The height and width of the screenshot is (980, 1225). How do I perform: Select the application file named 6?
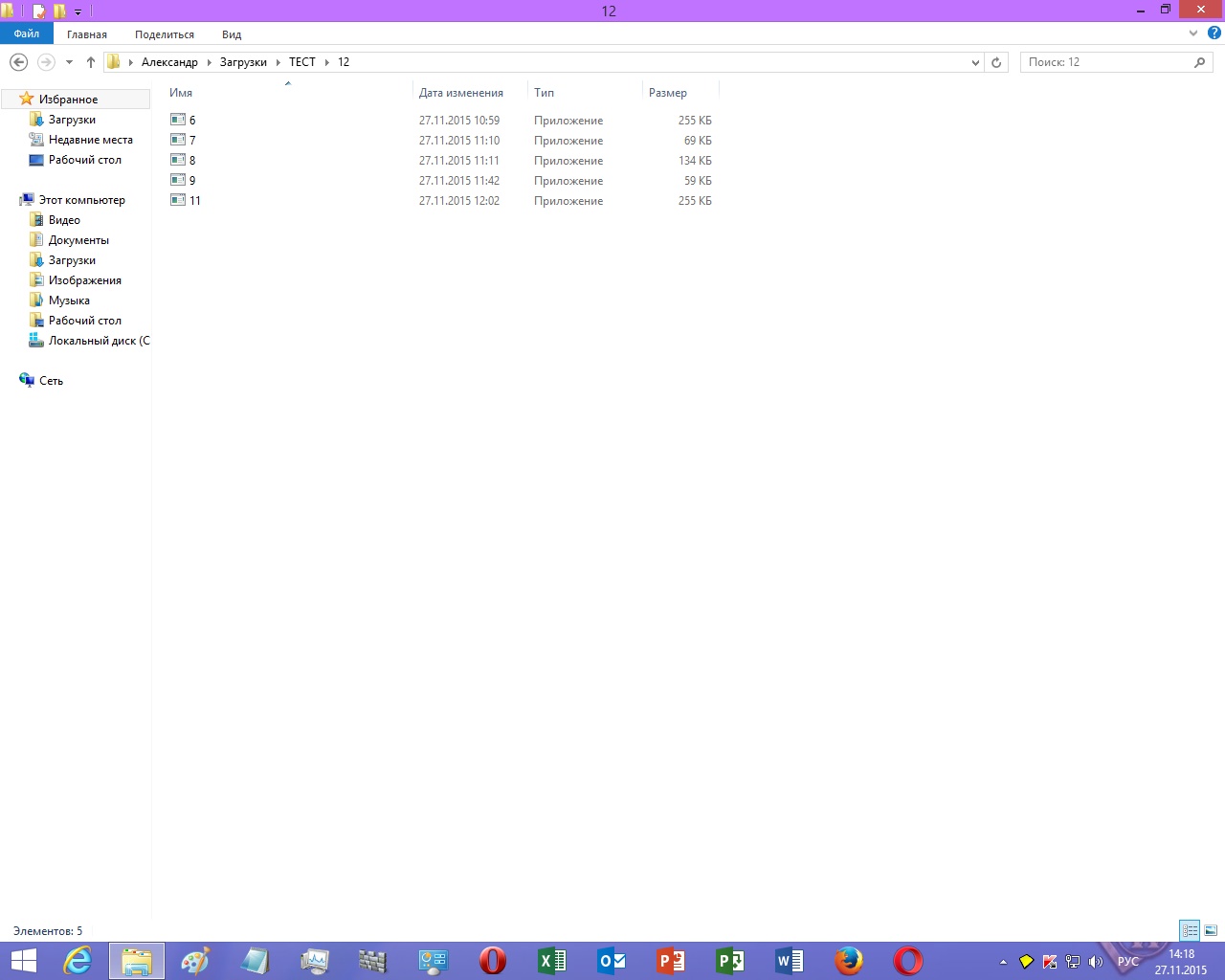[x=191, y=121]
